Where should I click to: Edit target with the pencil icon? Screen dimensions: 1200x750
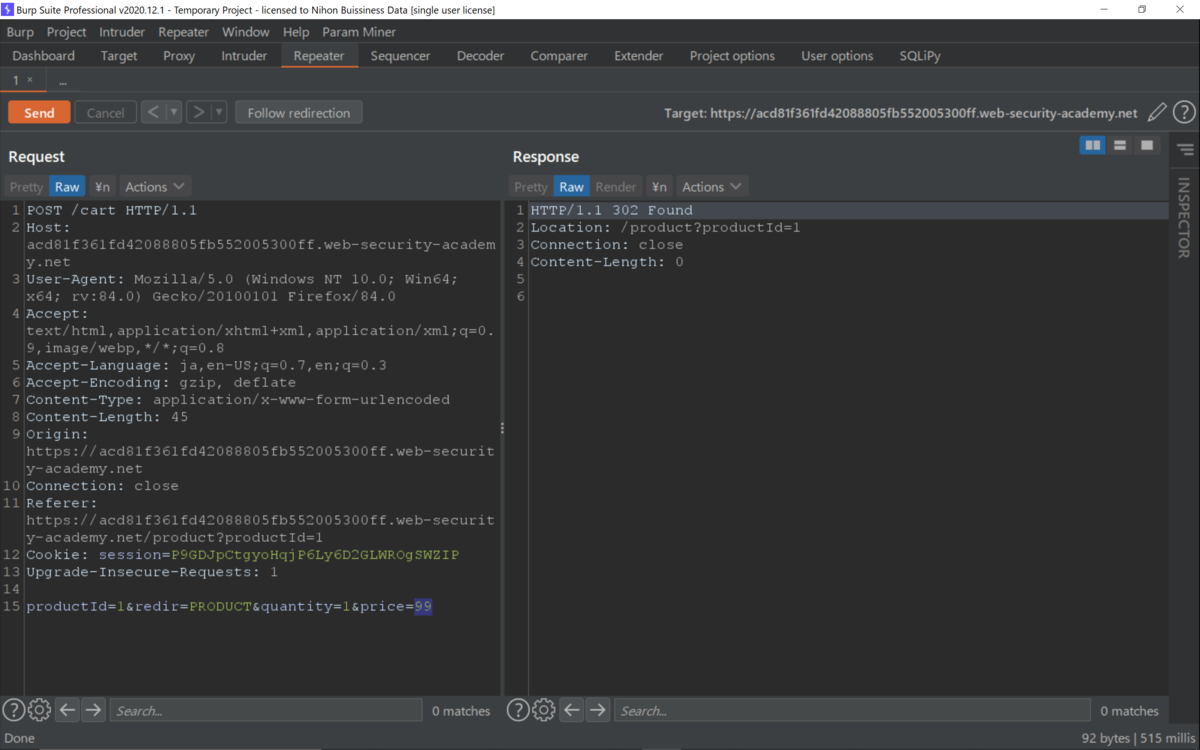click(x=1157, y=113)
